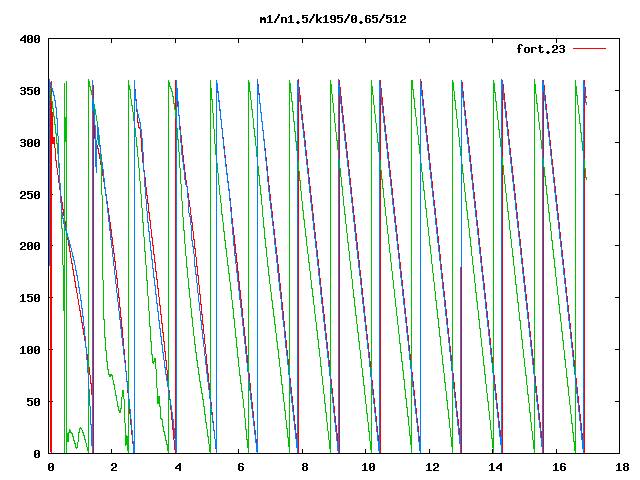
Task: Click x-axis label 16
Action: (x=559, y=467)
